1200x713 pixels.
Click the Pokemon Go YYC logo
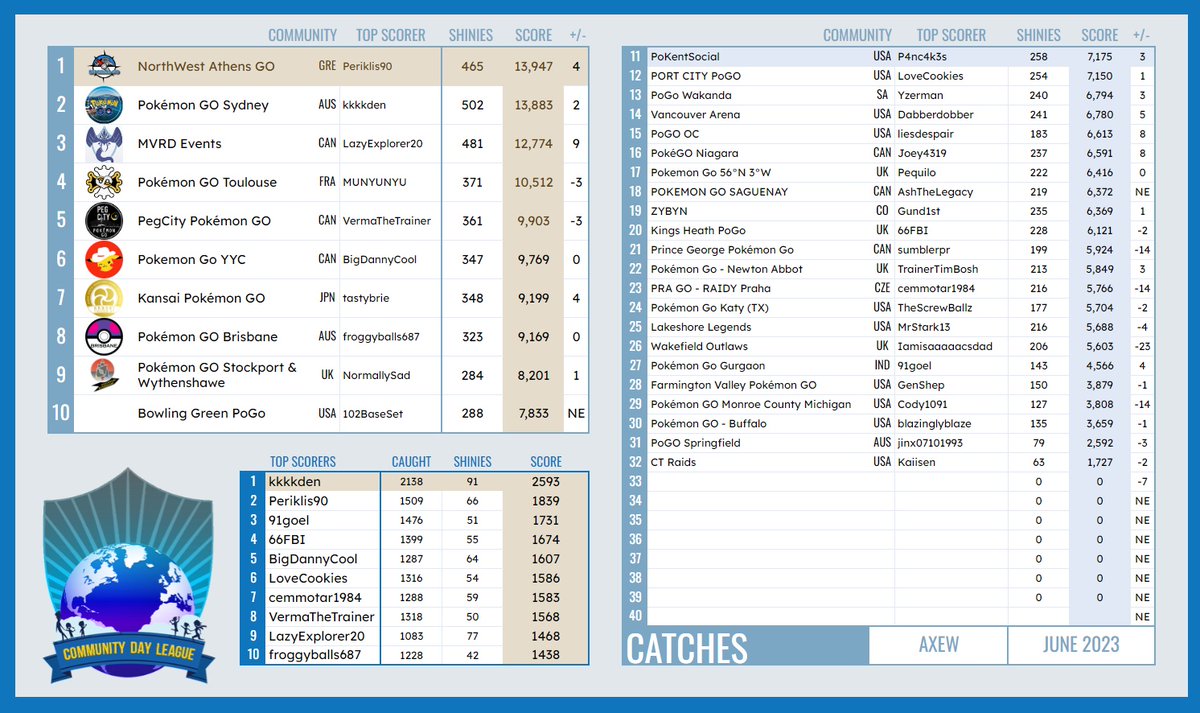[x=105, y=259]
